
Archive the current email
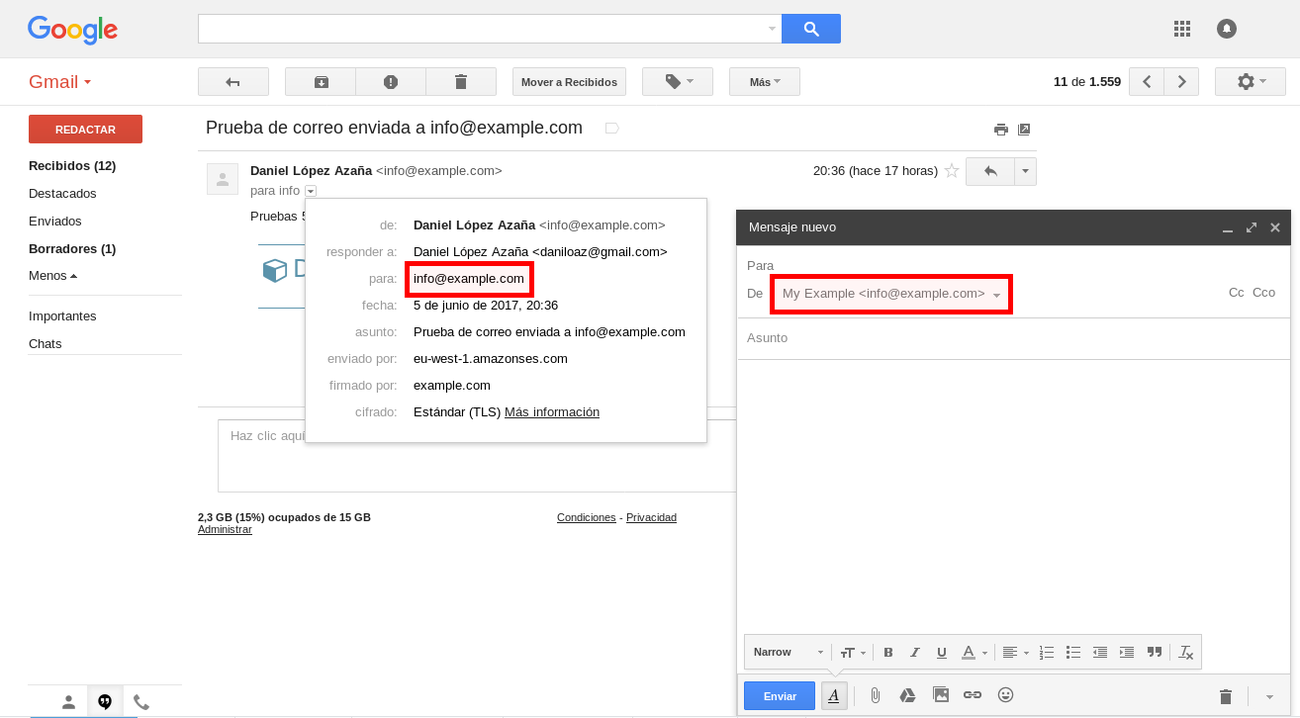pos(320,81)
